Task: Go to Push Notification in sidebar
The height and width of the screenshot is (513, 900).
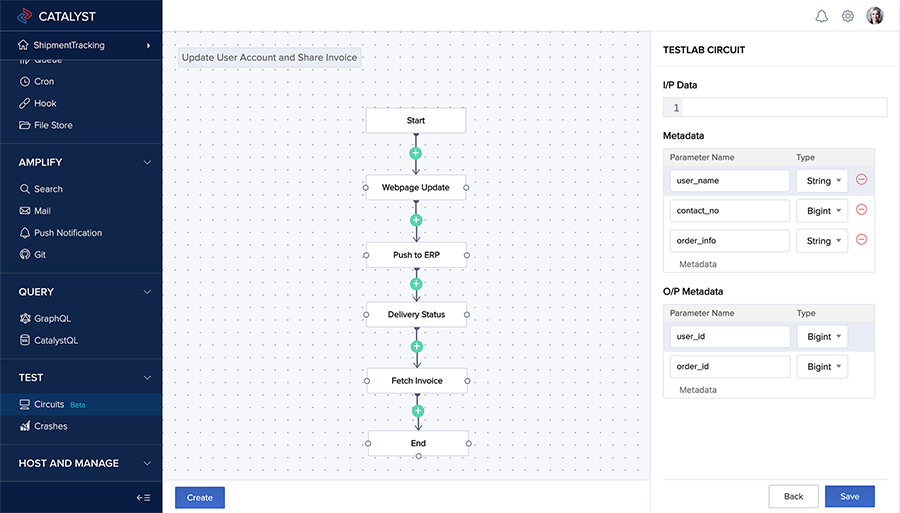Action: coord(67,233)
